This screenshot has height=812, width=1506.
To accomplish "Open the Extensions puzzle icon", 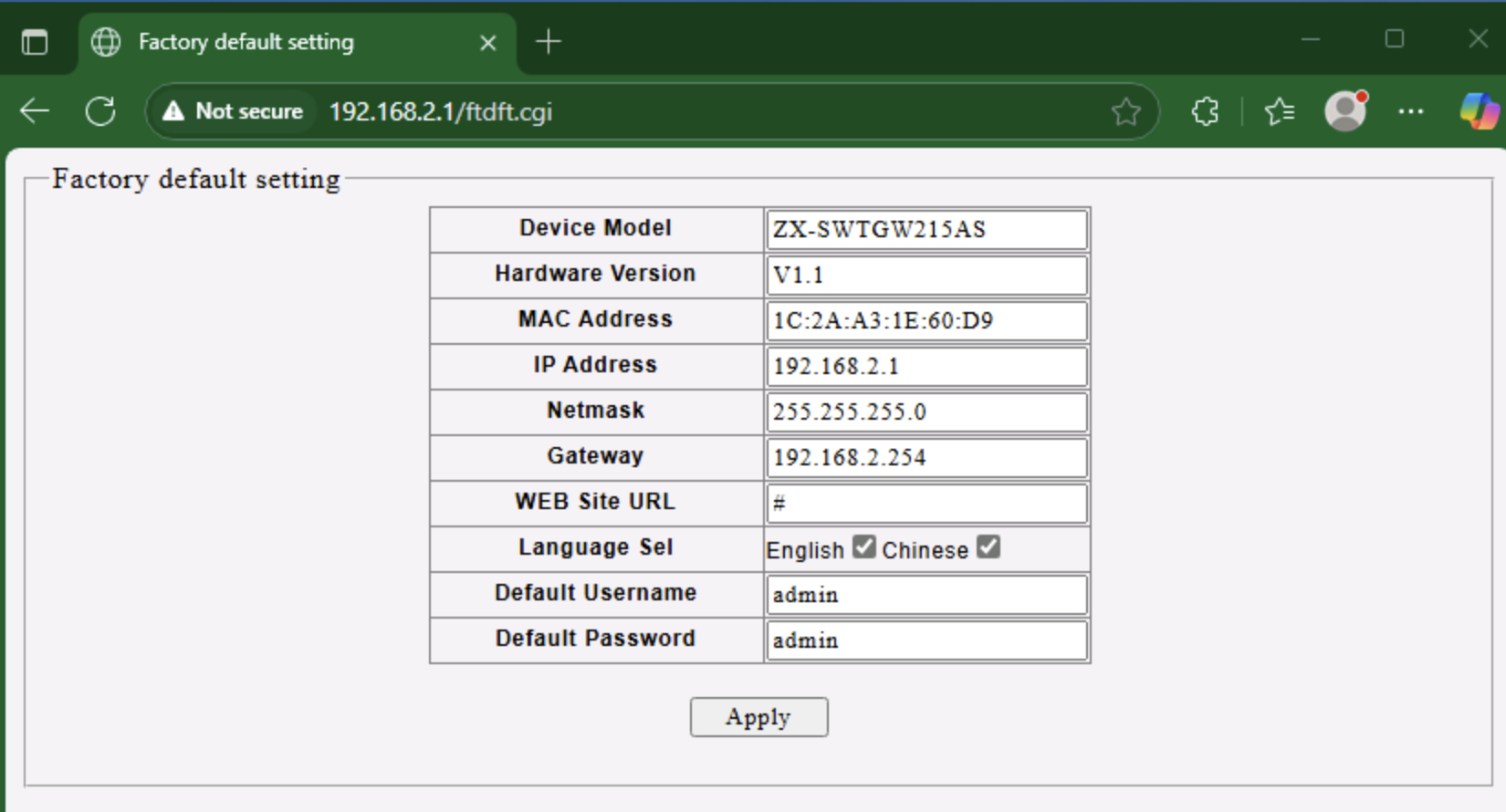I will [x=1205, y=111].
